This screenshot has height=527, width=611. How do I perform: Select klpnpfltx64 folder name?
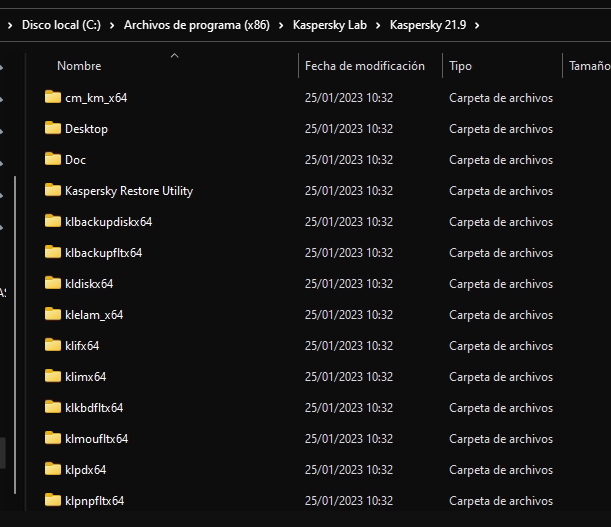point(94,501)
